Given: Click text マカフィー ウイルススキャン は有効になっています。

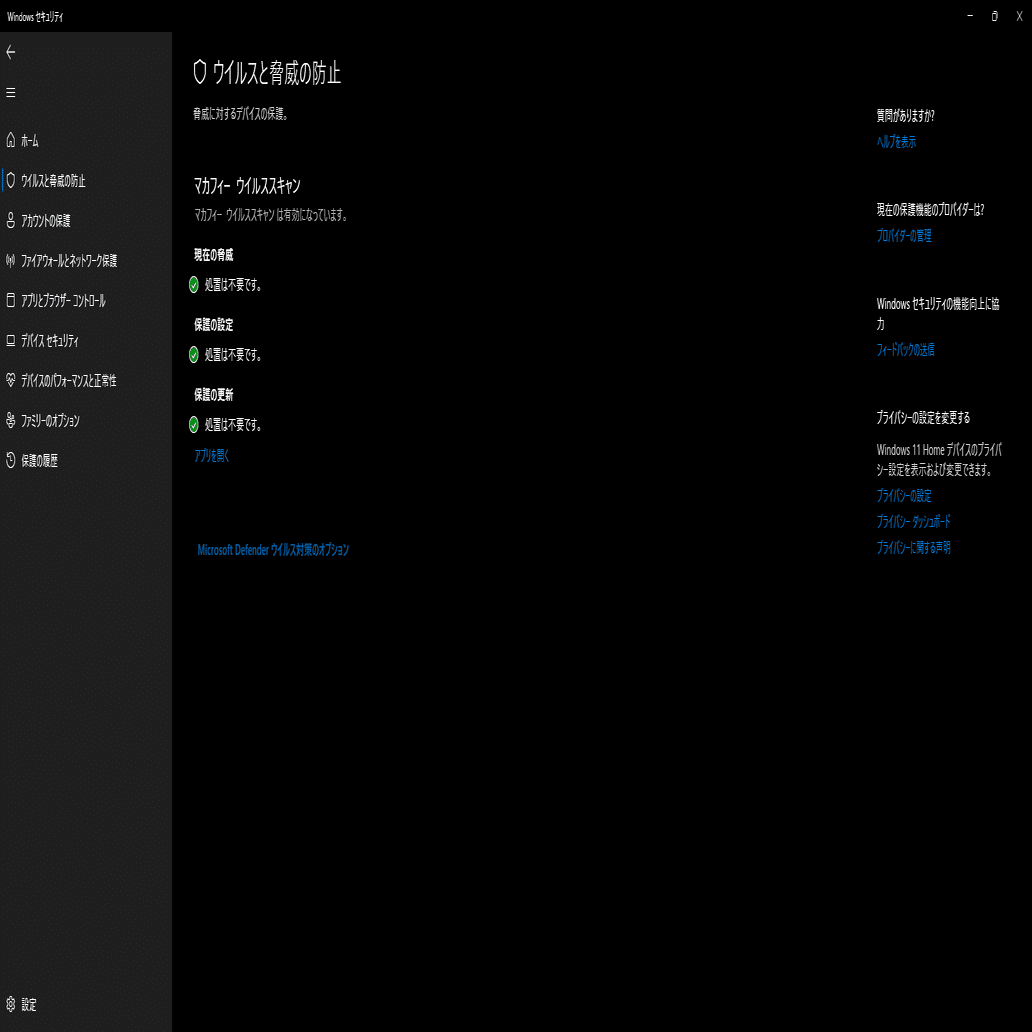Looking at the screenshot, I should [271, 215].
